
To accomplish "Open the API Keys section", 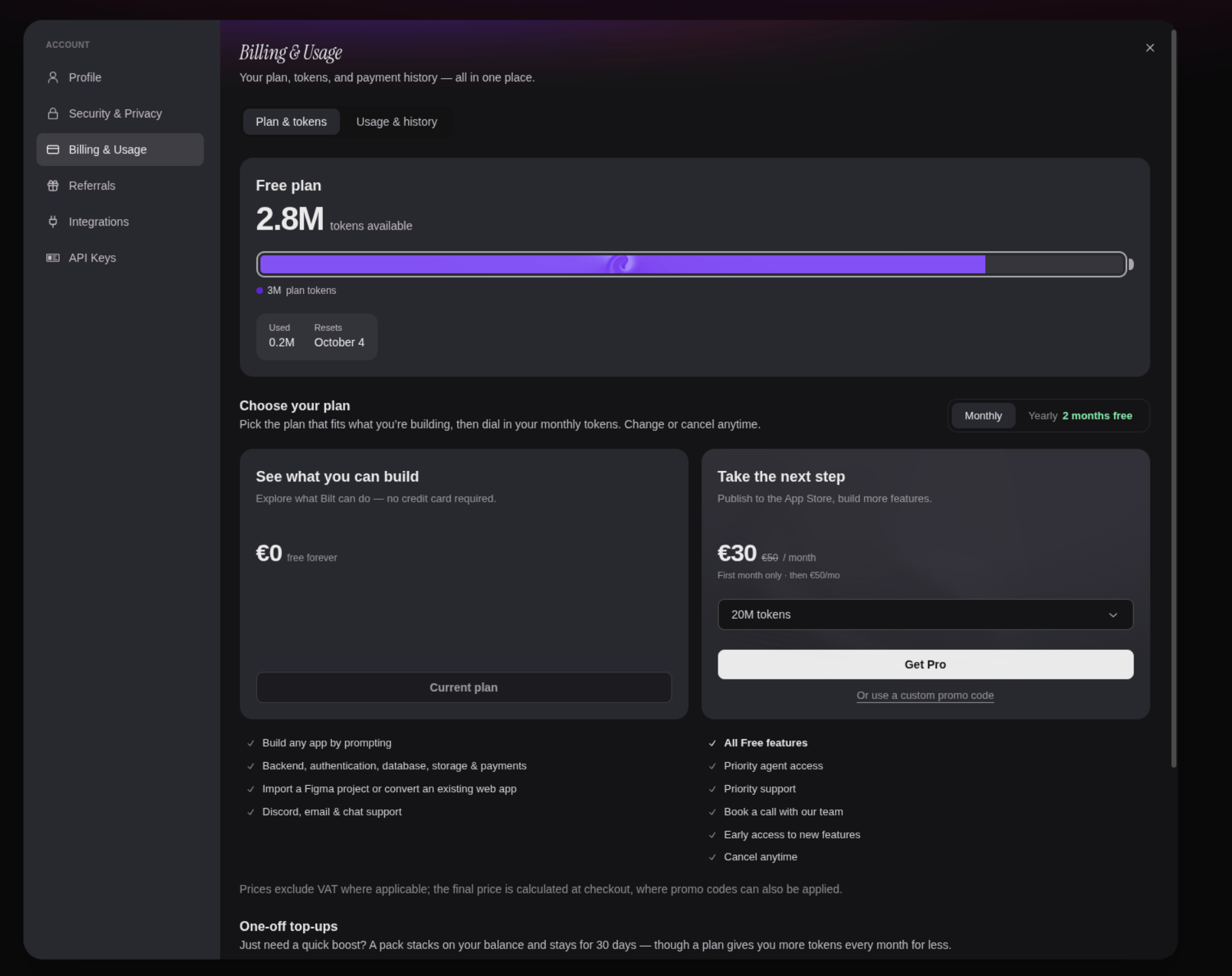I will click(120, 258).
